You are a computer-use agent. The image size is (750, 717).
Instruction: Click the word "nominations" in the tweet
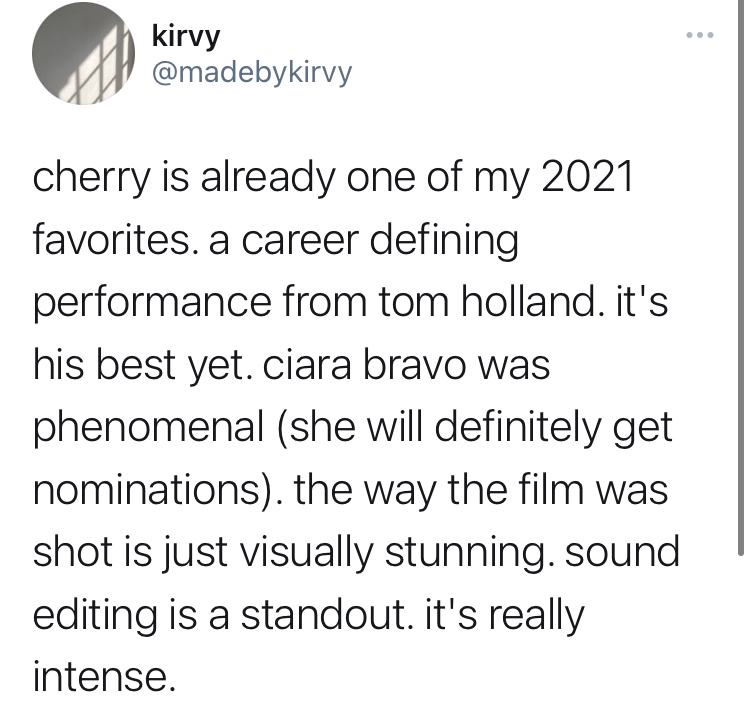point(146,490)
